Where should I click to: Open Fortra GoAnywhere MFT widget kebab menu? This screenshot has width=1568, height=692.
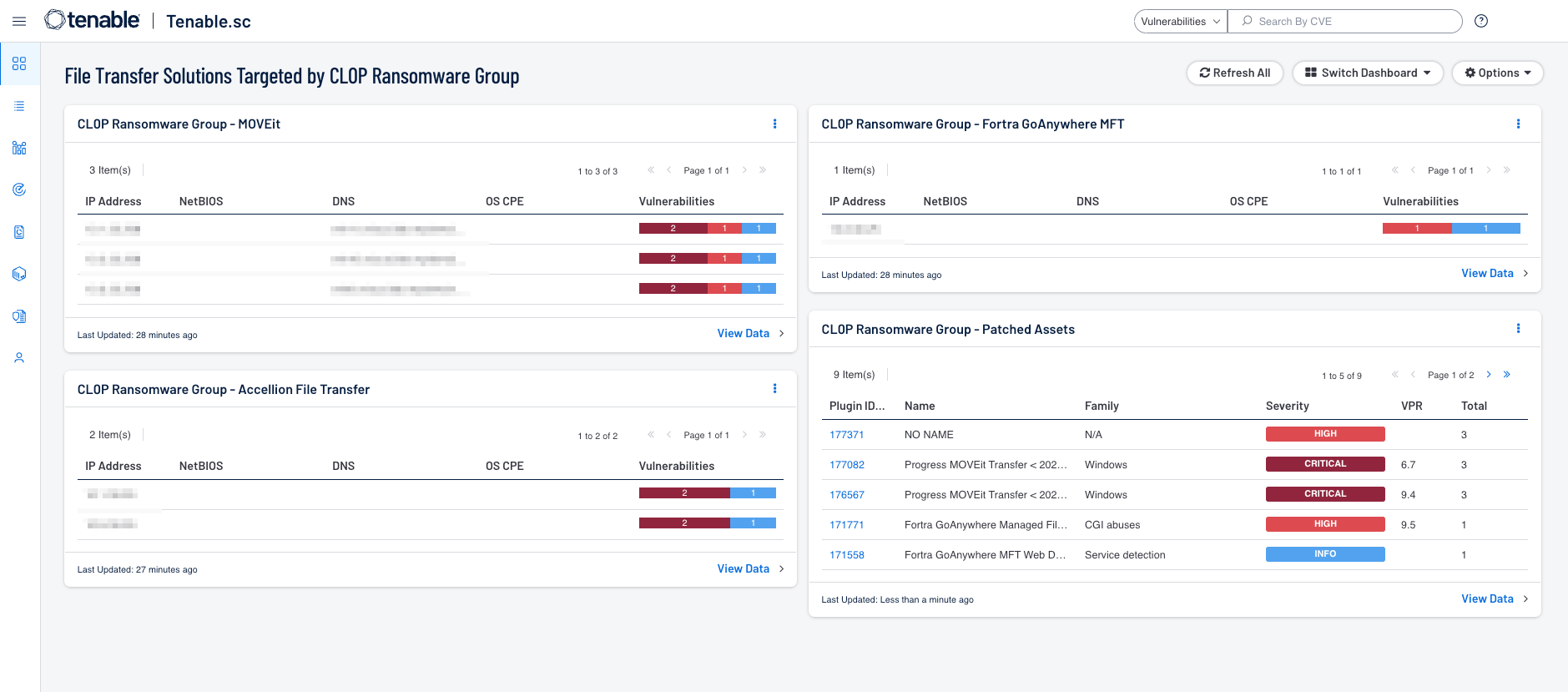1519,124
